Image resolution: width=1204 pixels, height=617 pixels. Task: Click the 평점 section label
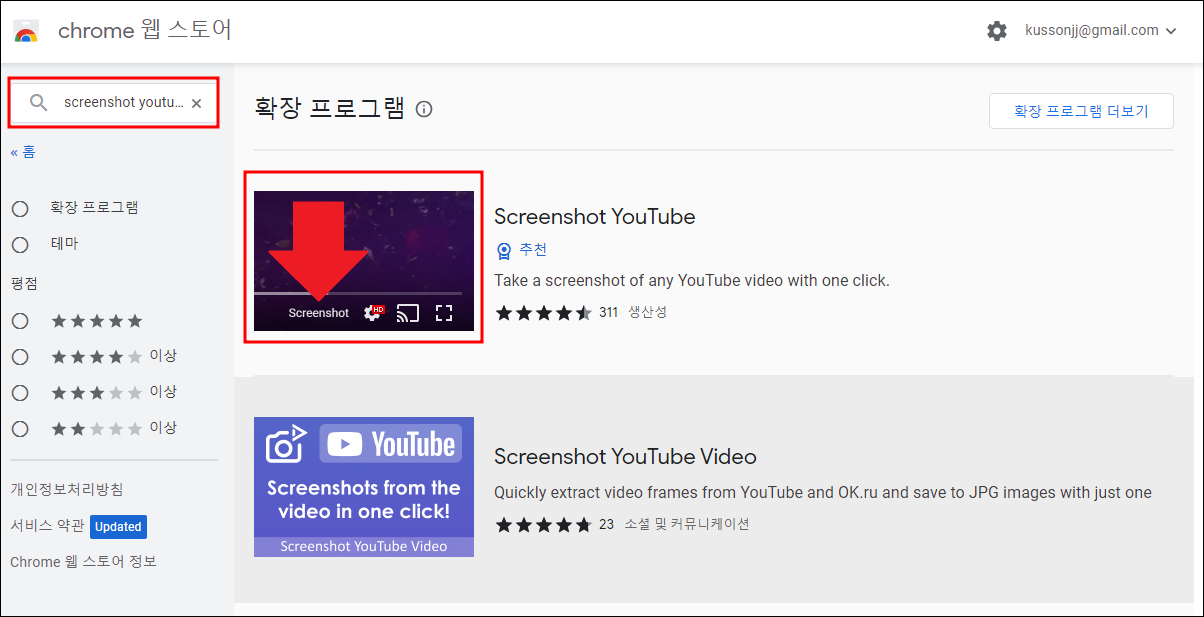23,284
